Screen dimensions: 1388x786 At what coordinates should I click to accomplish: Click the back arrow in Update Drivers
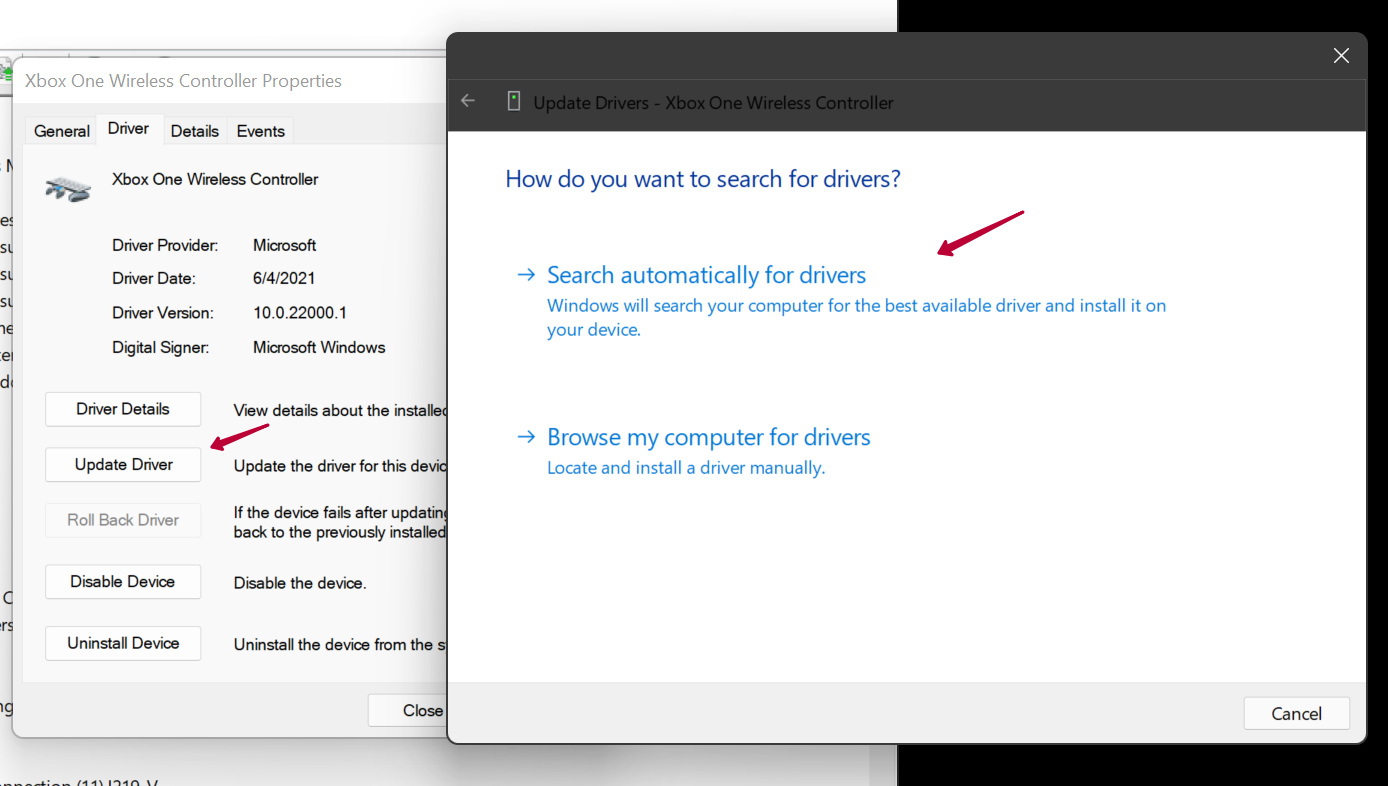tap(468, 101)
